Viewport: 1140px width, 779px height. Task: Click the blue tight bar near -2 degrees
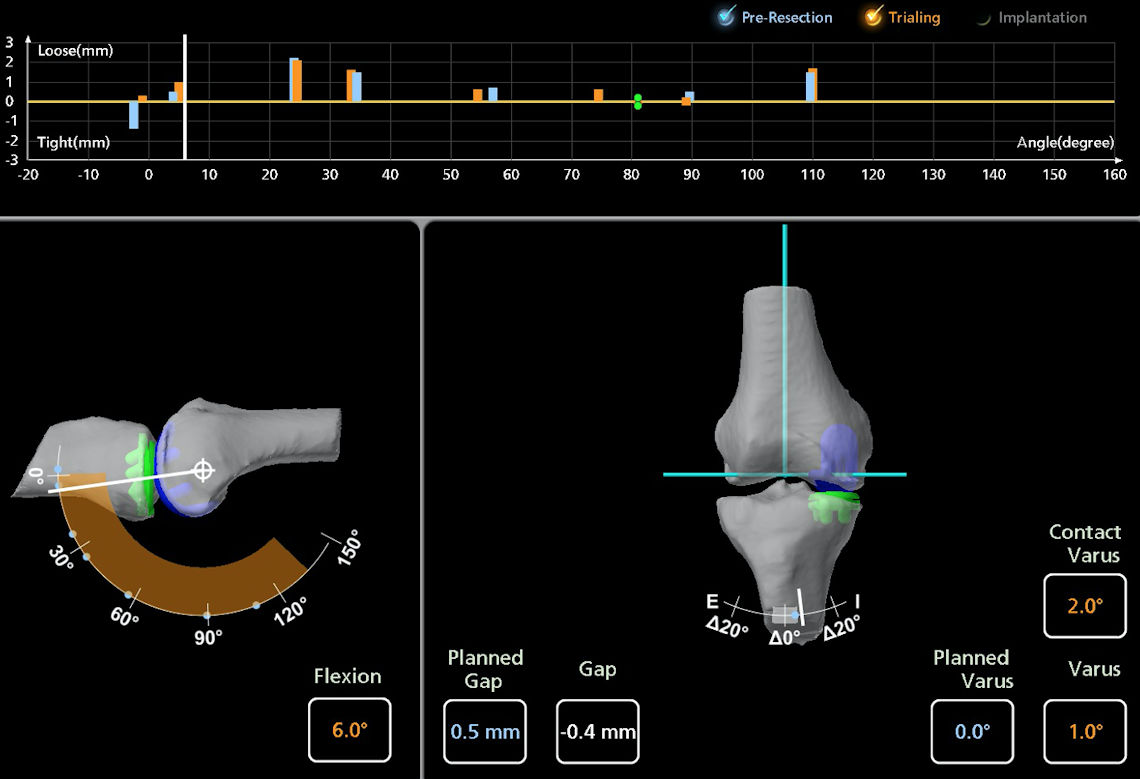(134, 115)
